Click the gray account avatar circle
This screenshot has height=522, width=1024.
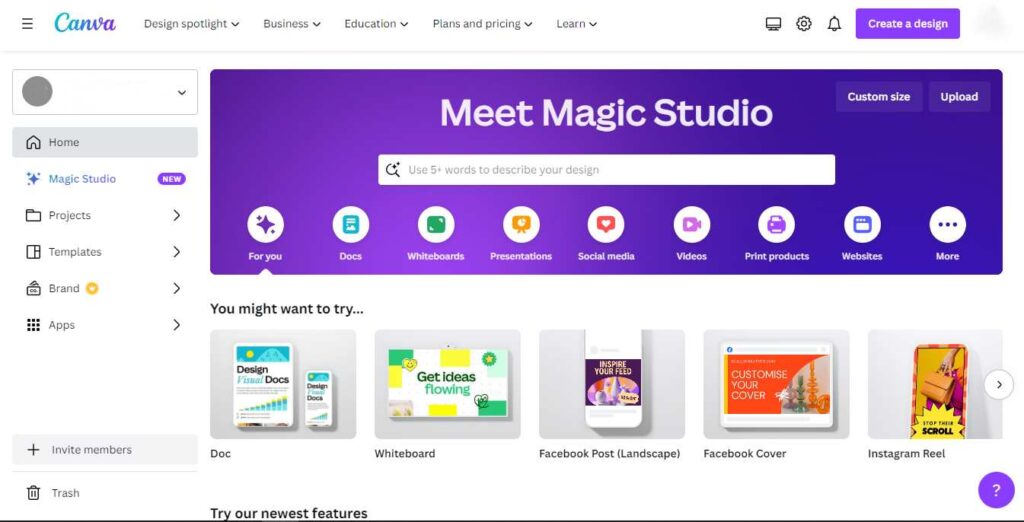pyautogui.click(x=37, y=91)
